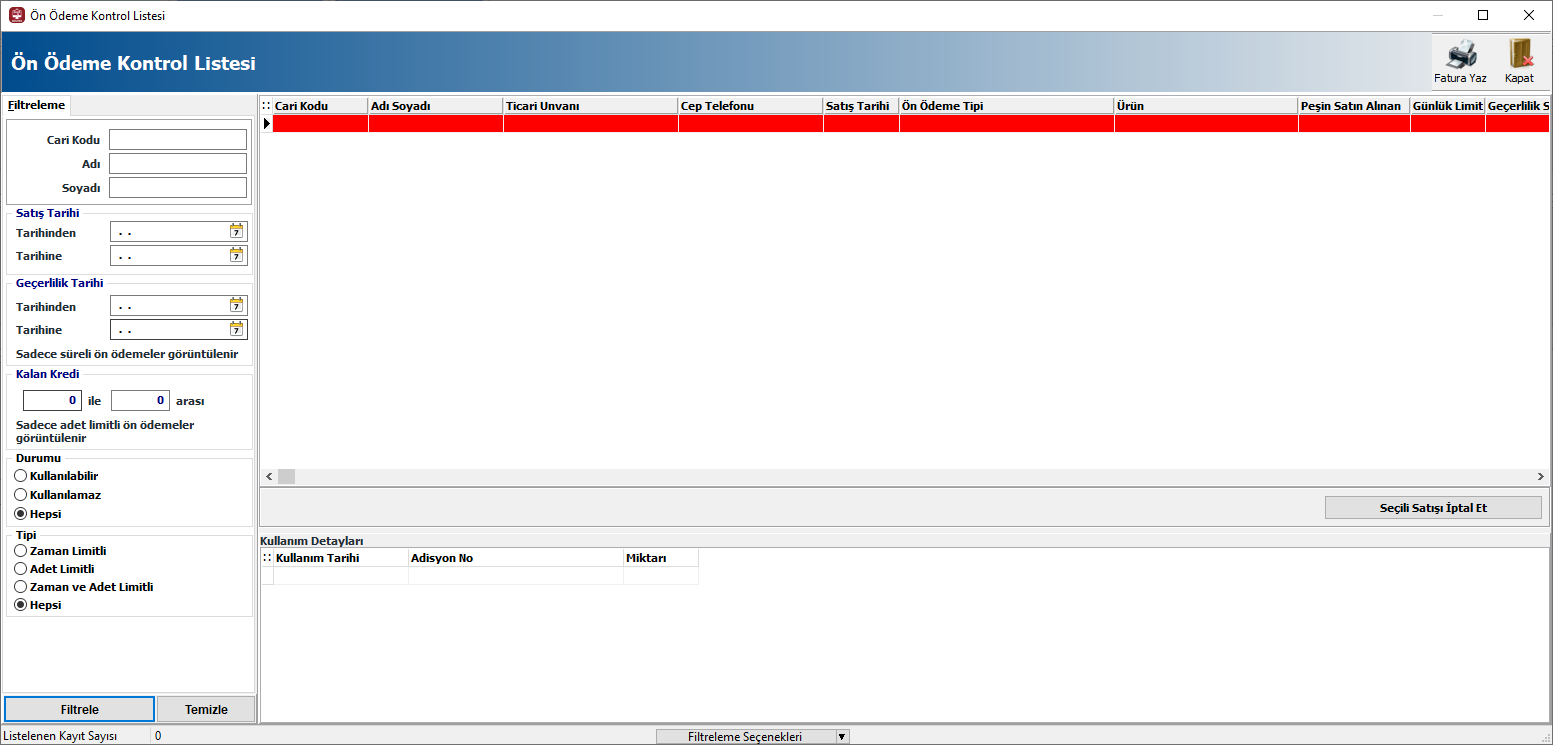
Task: Click Seçili Satışı İptal Et button
Action: coord(1433,508)
